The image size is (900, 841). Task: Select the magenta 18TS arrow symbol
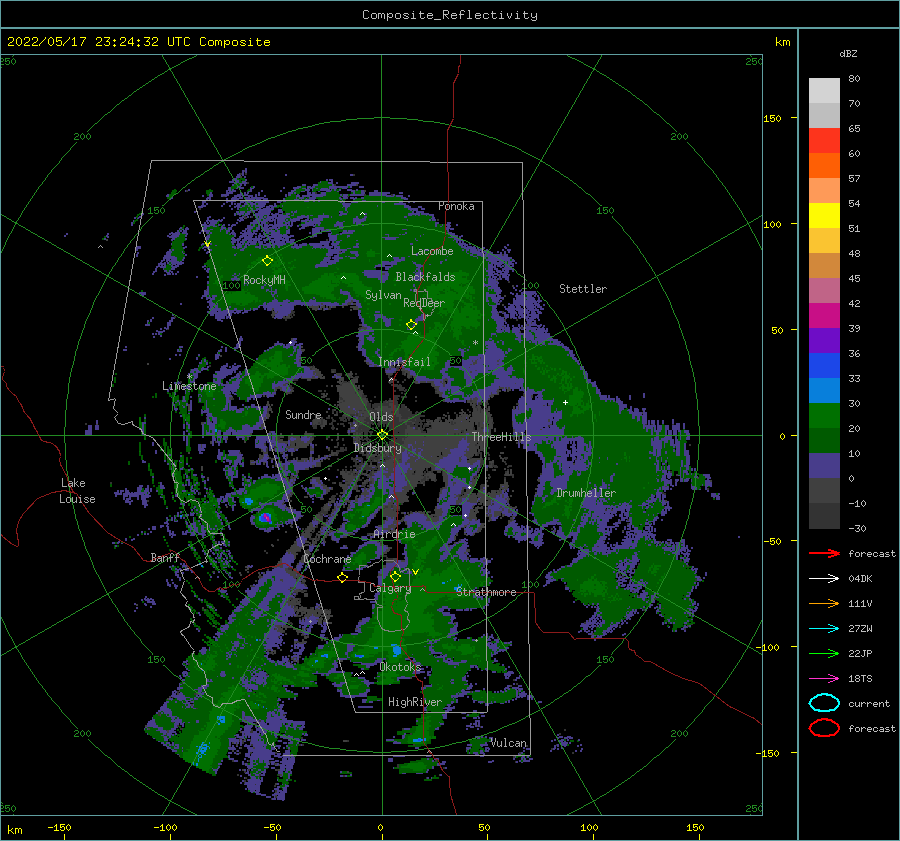point(824,679)
